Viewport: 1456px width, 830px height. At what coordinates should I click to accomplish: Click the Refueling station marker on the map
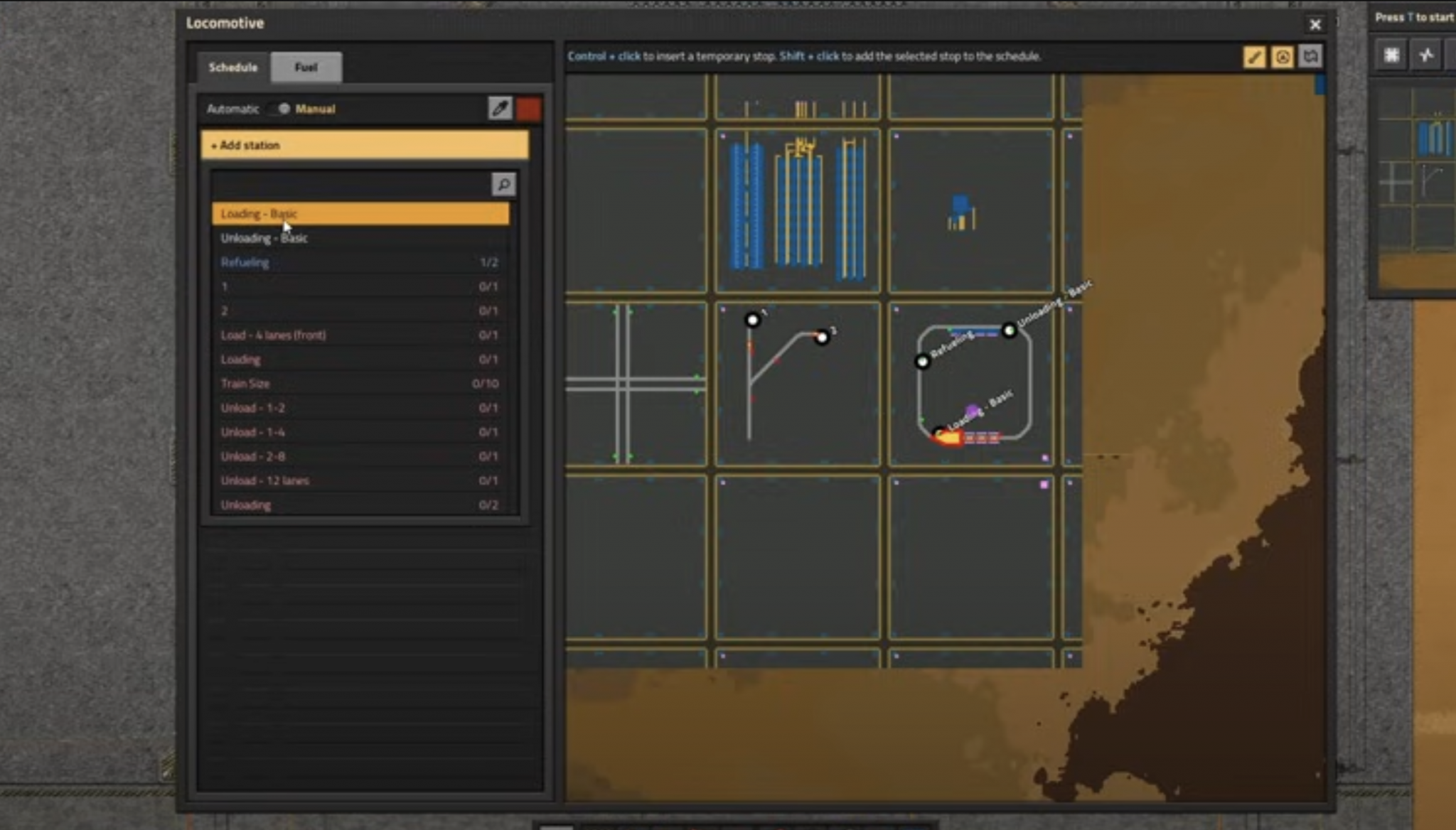point(921,362)
